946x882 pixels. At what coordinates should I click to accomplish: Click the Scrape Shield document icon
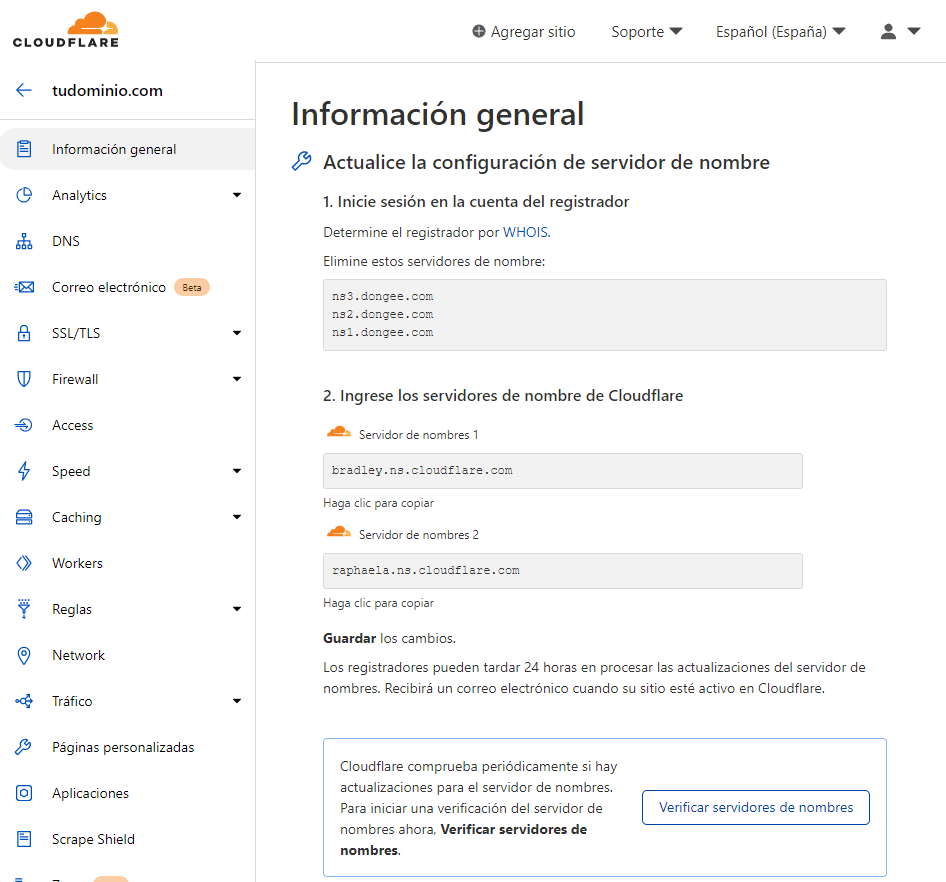(x=24, y=839)
